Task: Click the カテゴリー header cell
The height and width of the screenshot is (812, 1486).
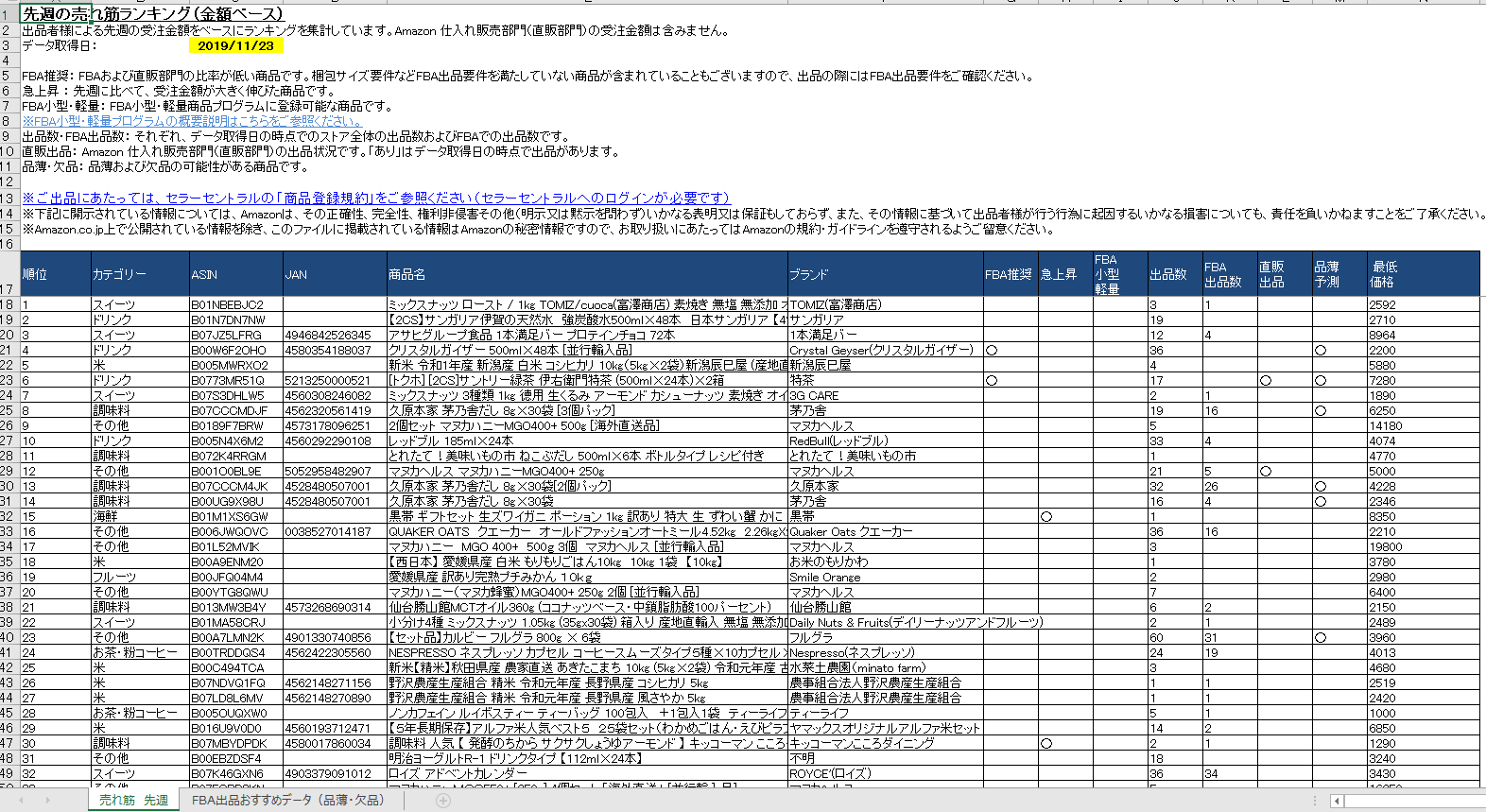Action: tap(139, 274)
